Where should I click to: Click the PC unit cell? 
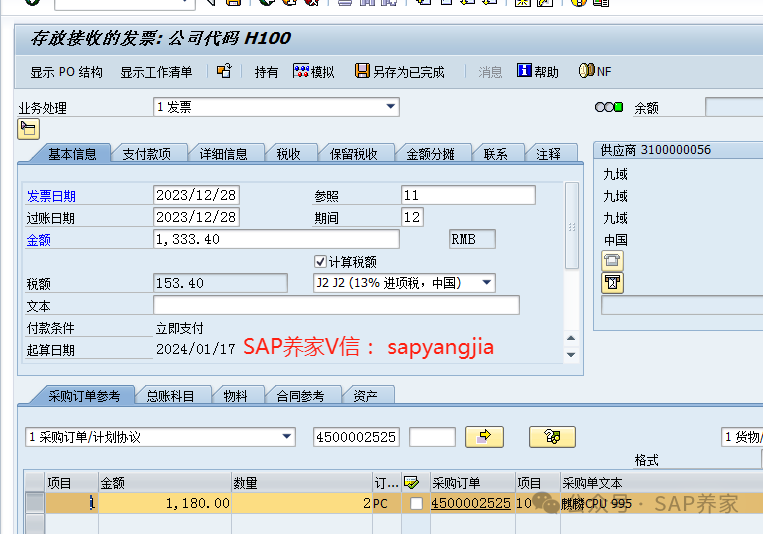(387, 503)
